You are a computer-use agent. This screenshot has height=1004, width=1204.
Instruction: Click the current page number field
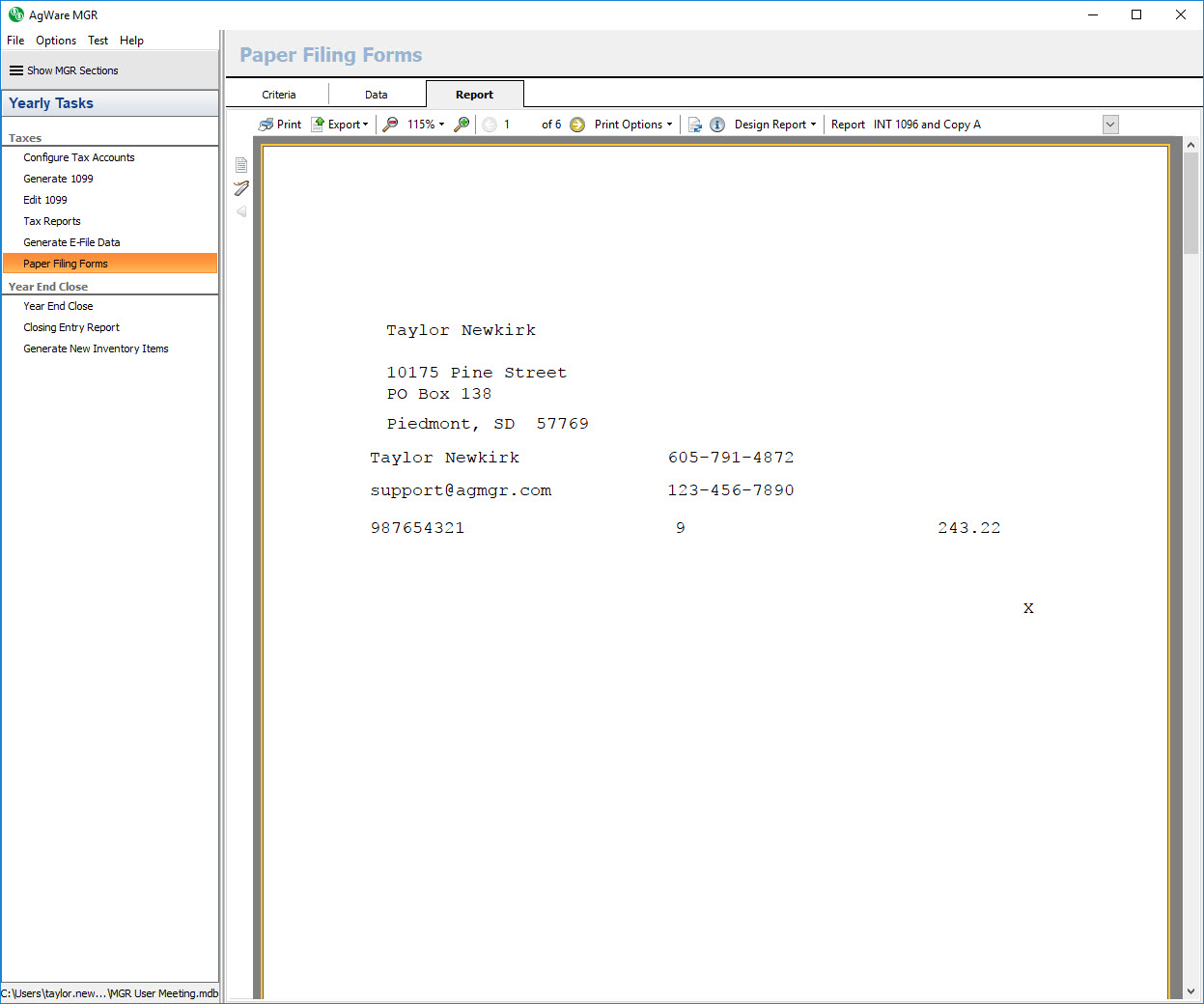click(517, 125)
